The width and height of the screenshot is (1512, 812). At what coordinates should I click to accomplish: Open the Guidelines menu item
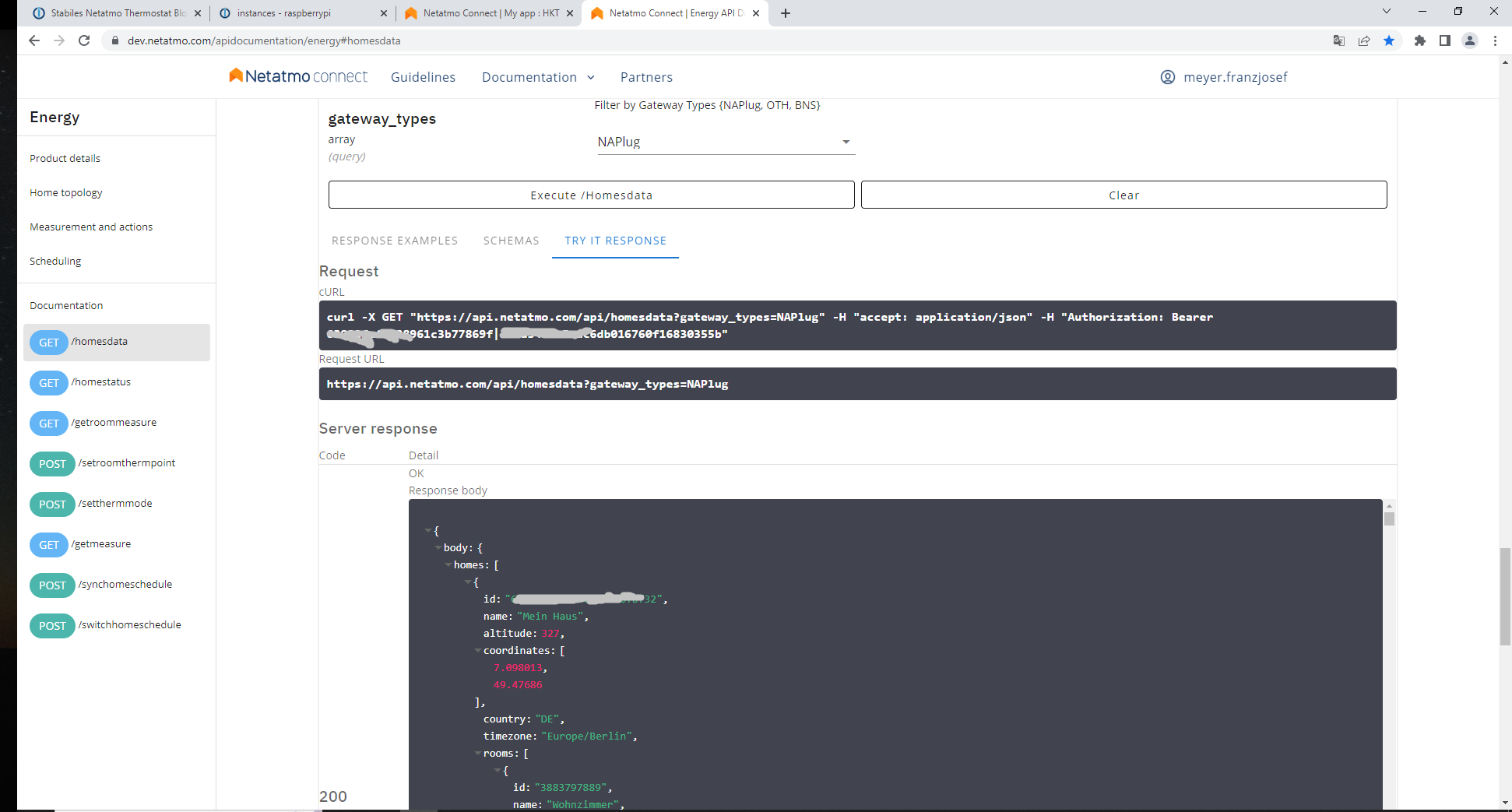(423, 77)
